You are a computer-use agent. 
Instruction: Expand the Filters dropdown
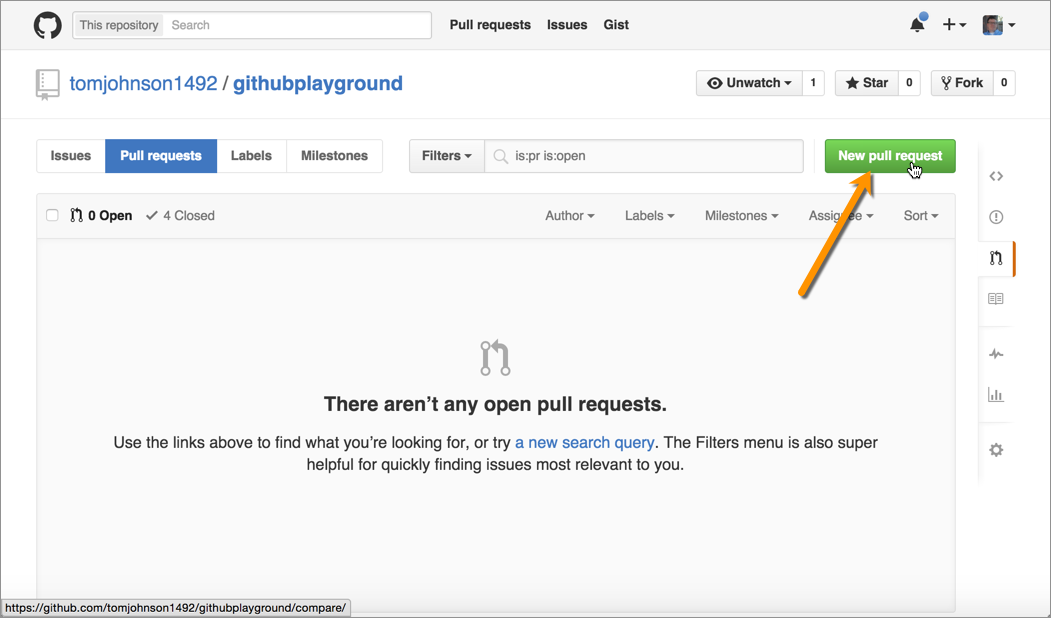(x=447, y=156)
